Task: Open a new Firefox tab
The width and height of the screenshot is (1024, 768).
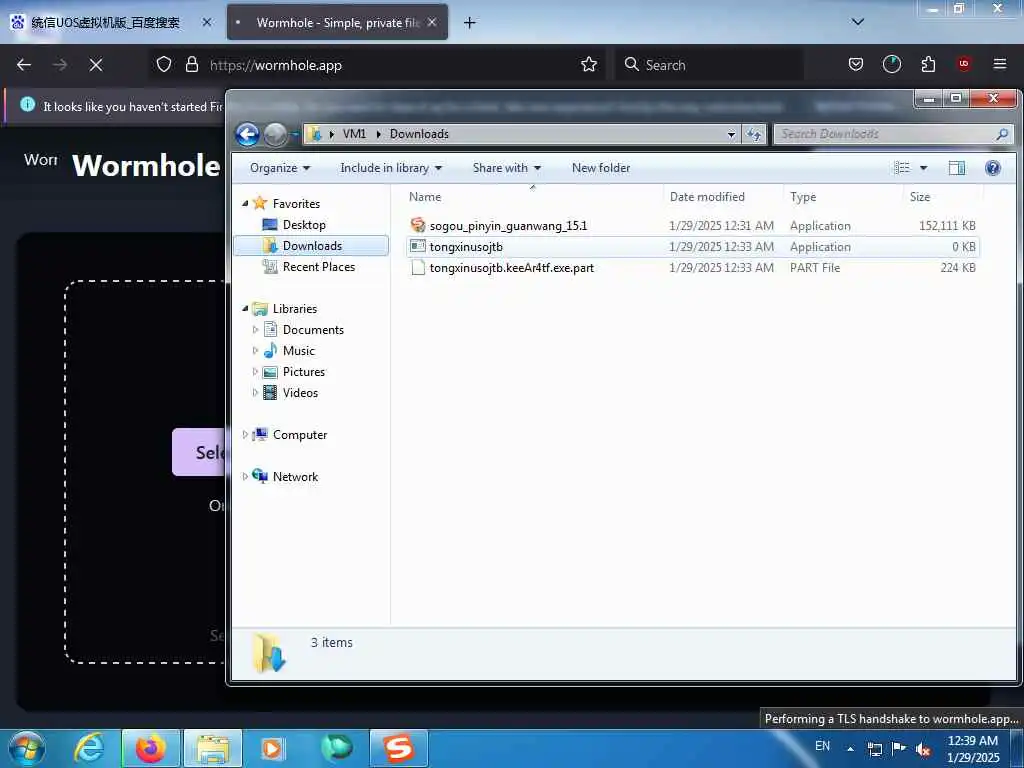Action: coord(469,23)
